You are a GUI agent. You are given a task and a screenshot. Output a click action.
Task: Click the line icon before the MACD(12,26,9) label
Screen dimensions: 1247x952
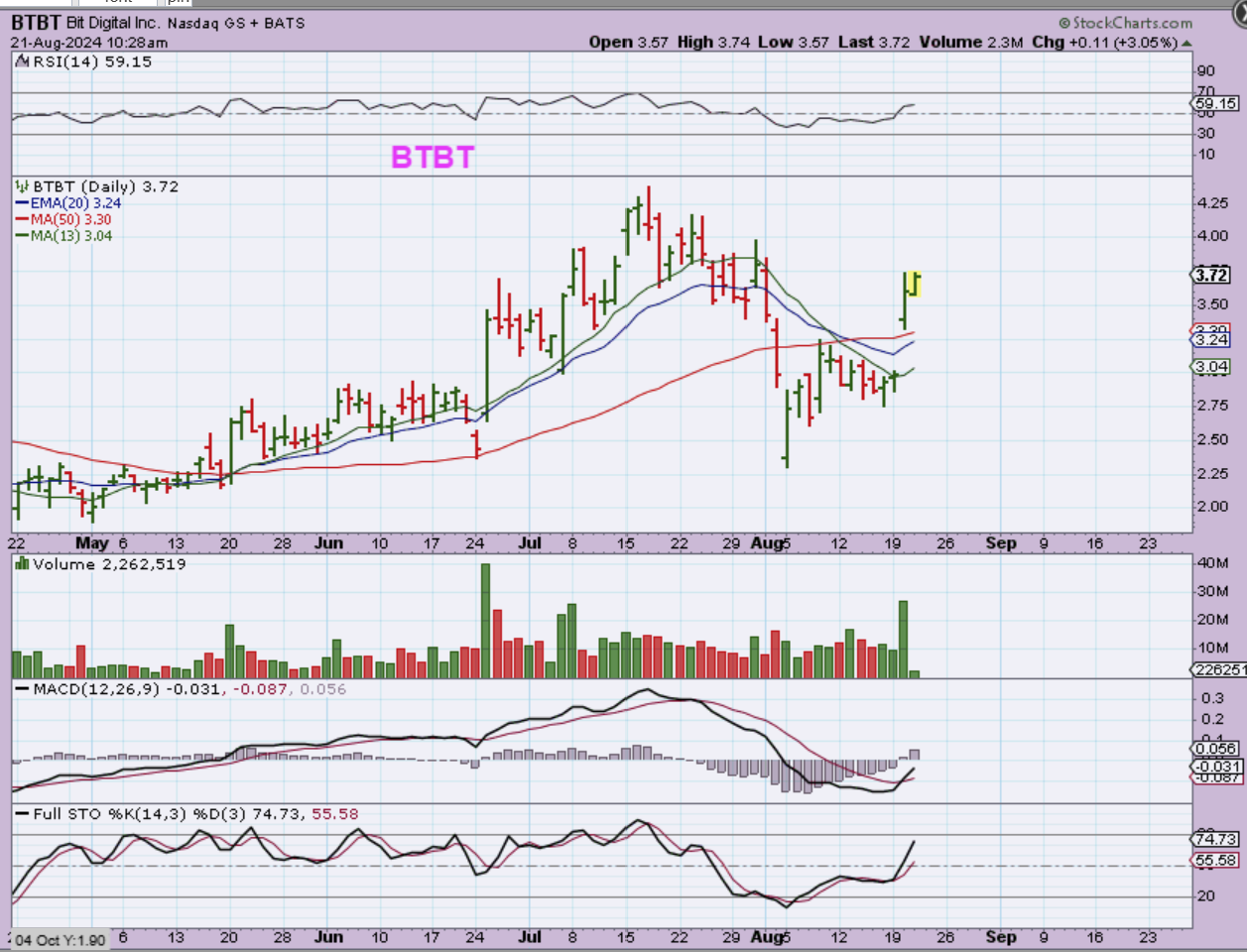pos(22,689)
